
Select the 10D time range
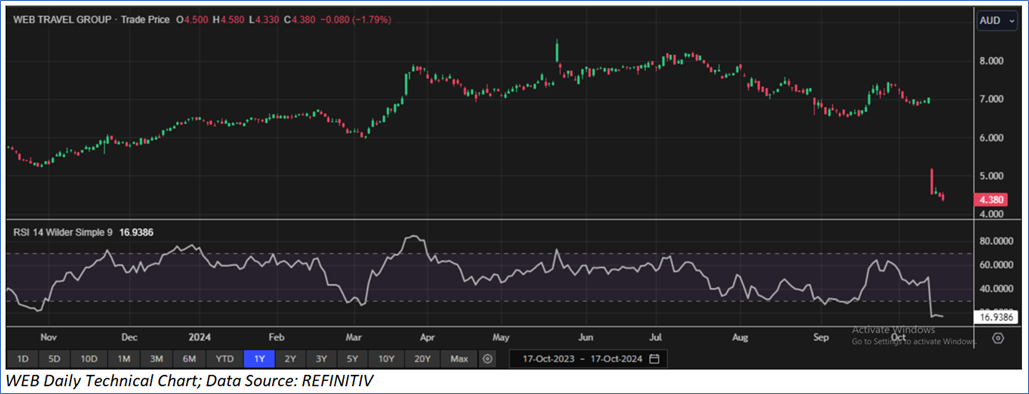pyautogui.click(x=89, y=359)
